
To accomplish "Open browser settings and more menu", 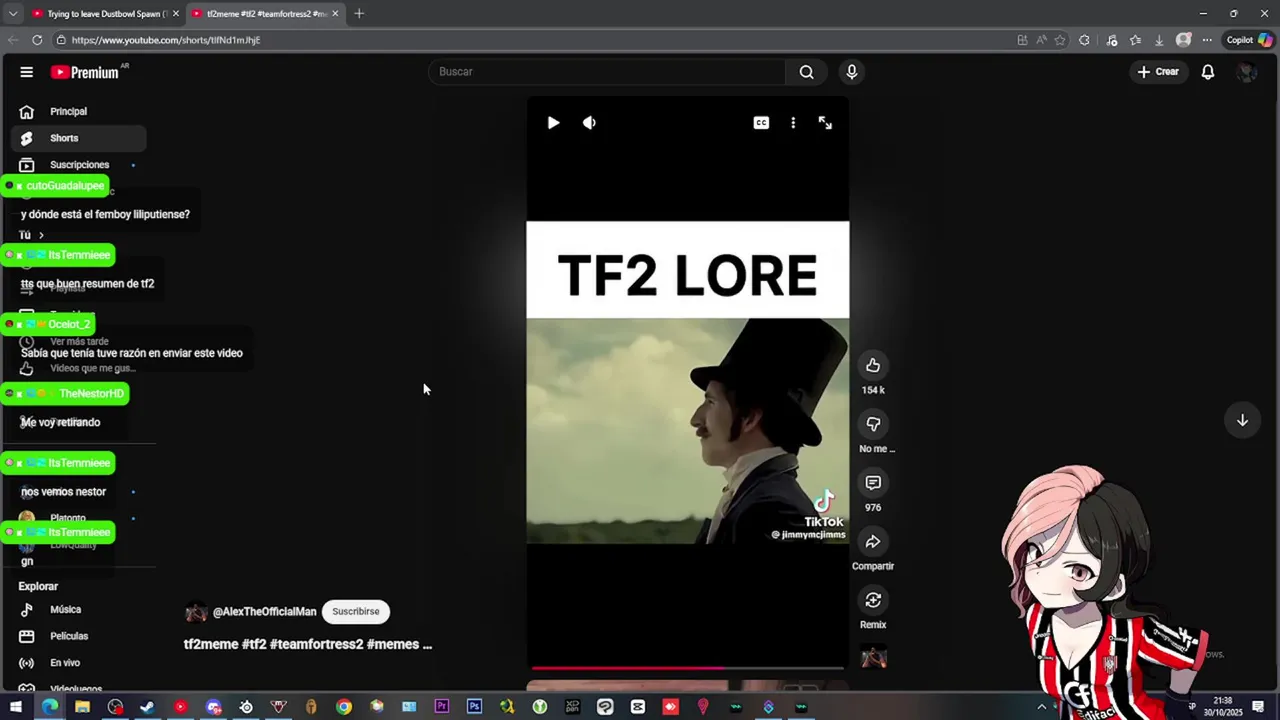I will coord(1207,40).
